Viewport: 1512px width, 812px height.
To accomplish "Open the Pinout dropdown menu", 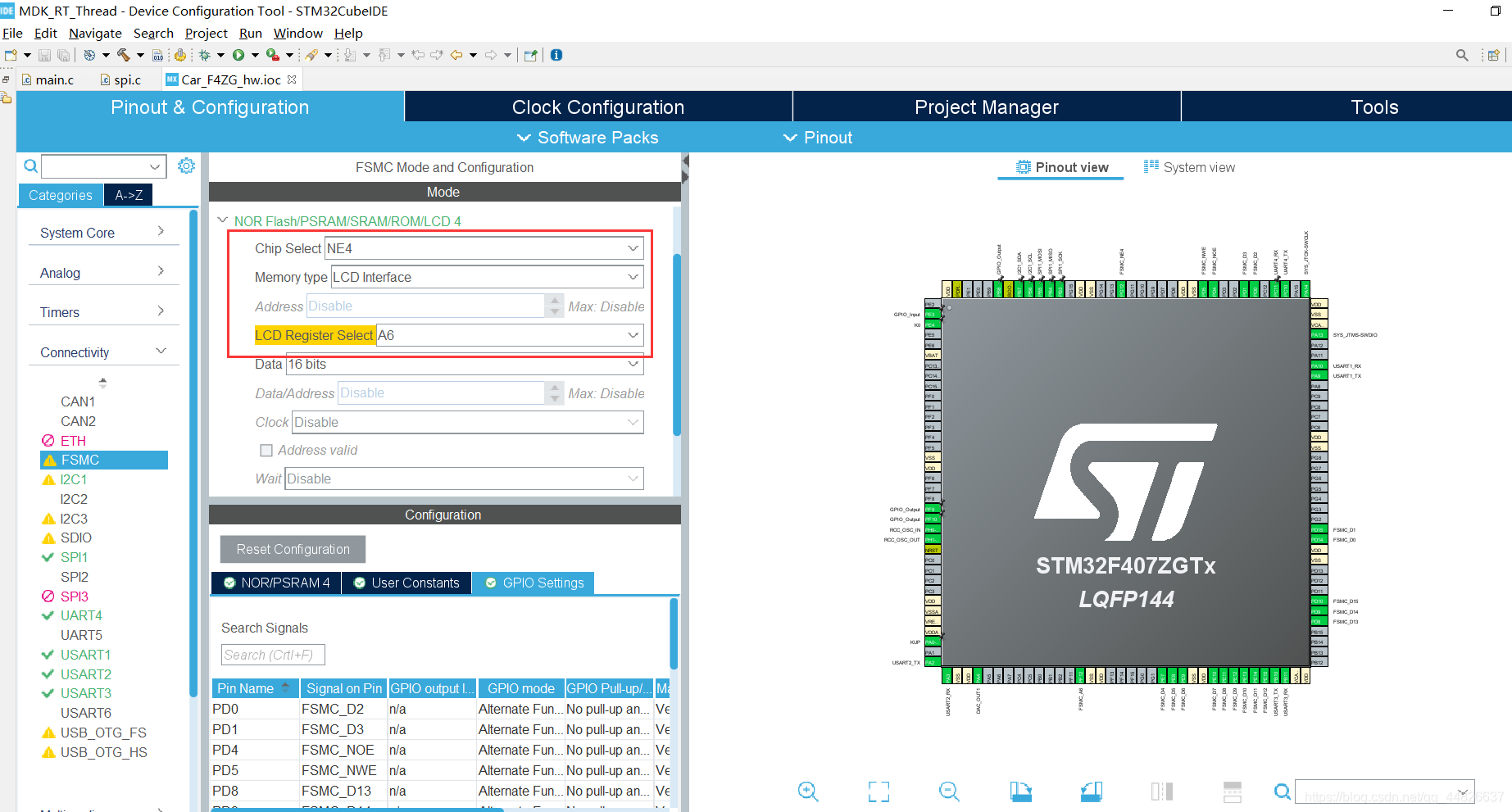I will (x=818, y=138).
